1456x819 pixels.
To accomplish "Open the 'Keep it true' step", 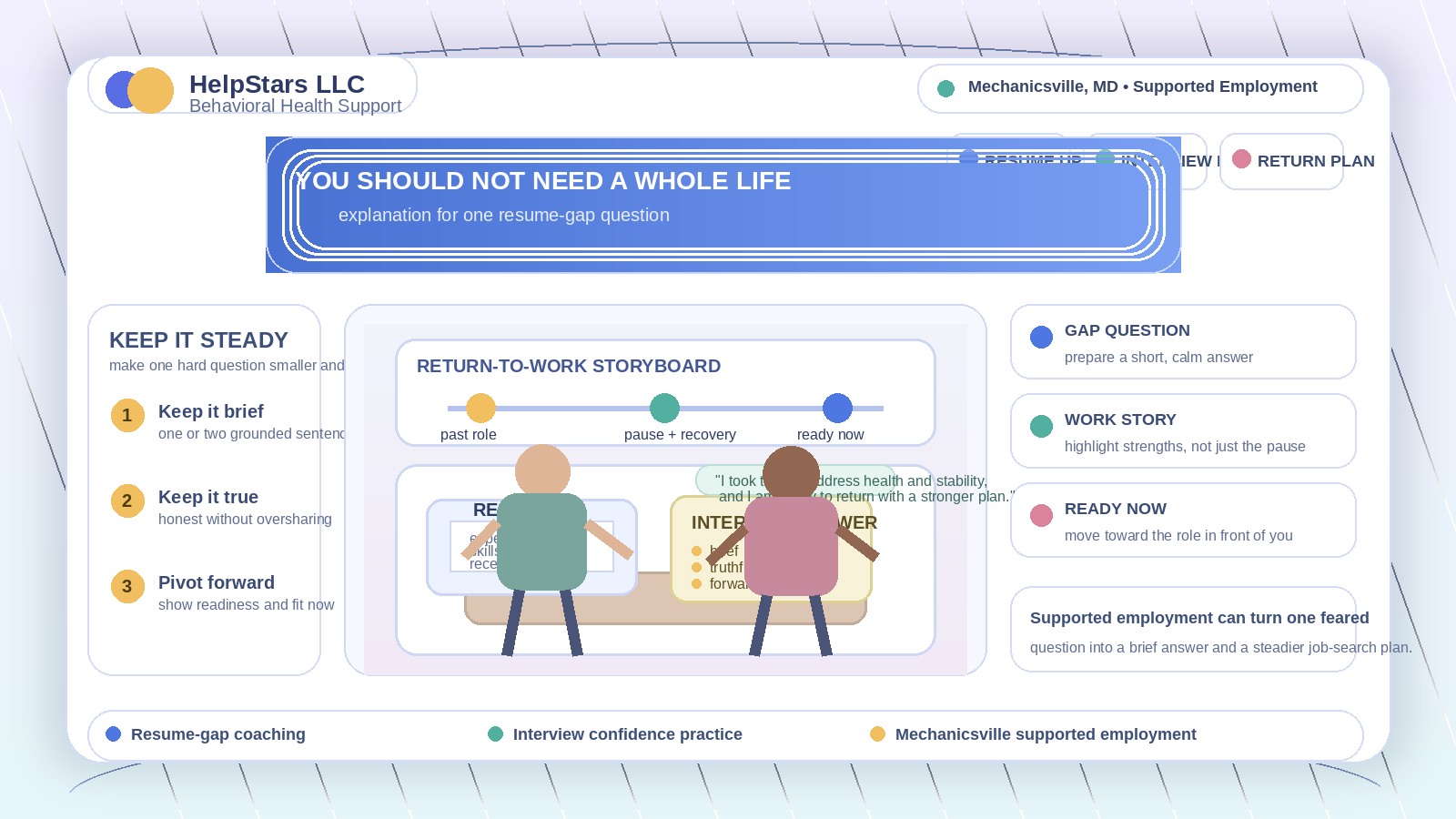I will tap(208, 497).
